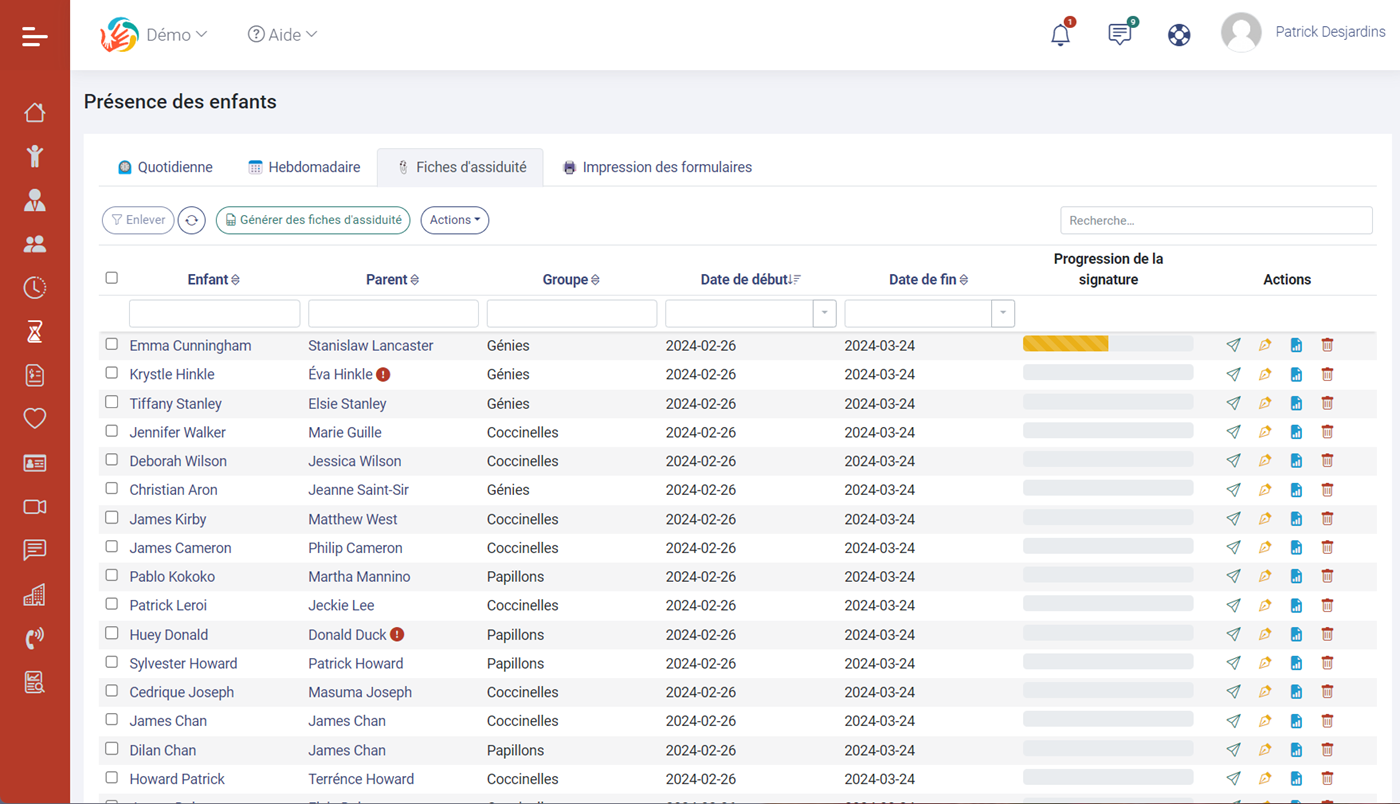Screen dimensions: 1400x804
Task: Click the red warning icon beside Éva Hinkle
Action: point(383,374)
